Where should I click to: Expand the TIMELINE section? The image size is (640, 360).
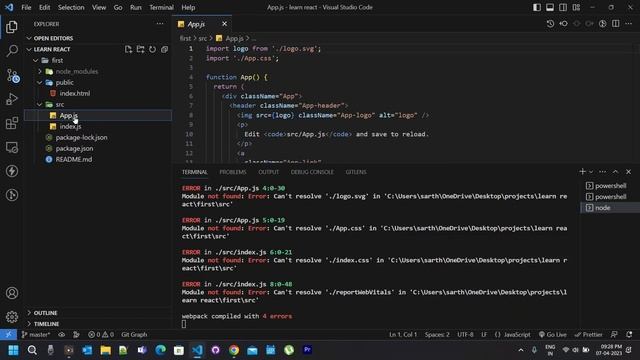[x=29, y=324]
